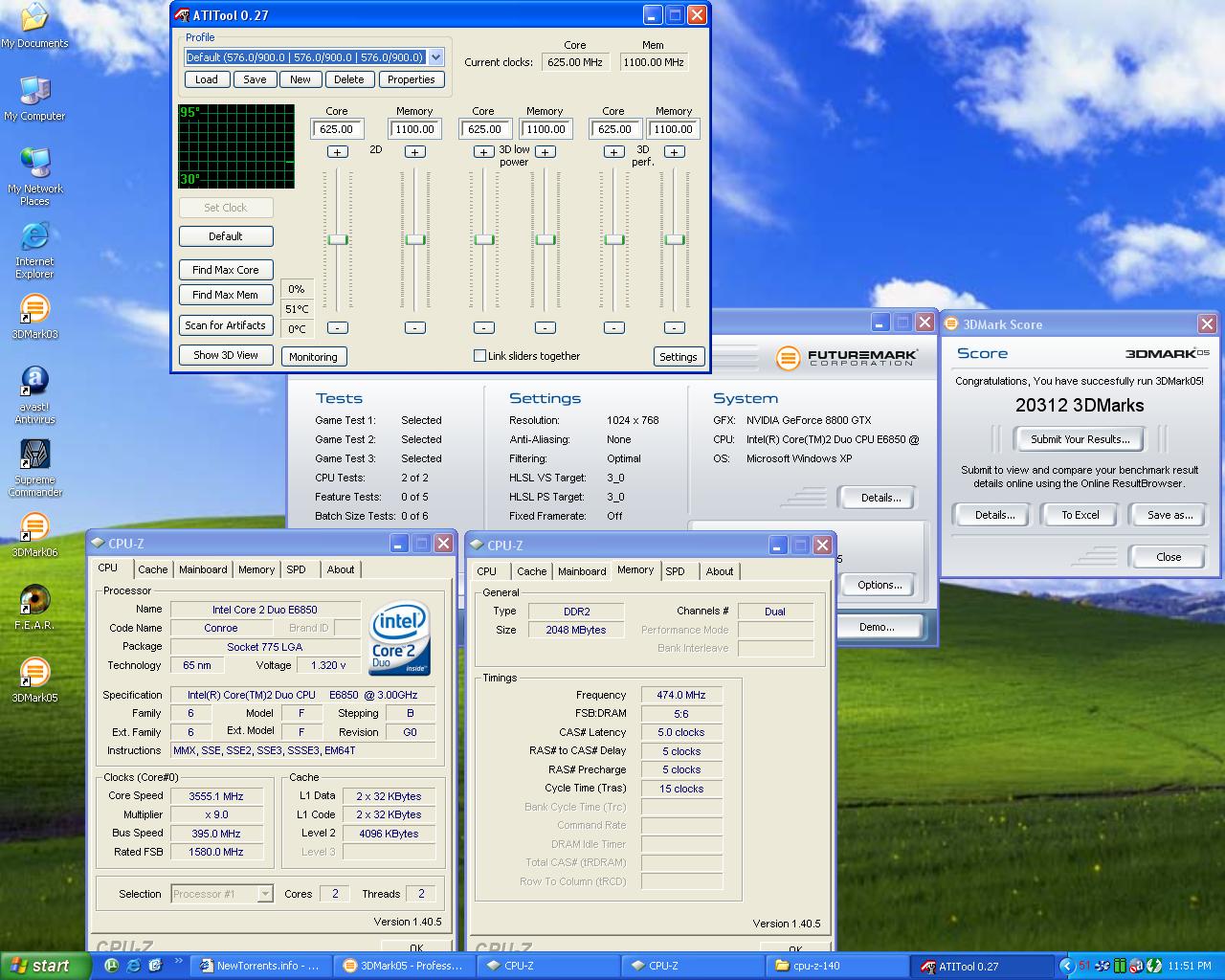Click the 3D perf. Memory value field

(674, 129)
